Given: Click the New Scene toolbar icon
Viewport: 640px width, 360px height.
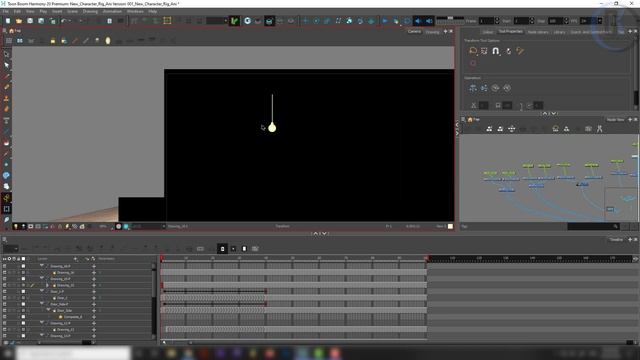Looking at the screenshot, I should (x=8, y=21).
